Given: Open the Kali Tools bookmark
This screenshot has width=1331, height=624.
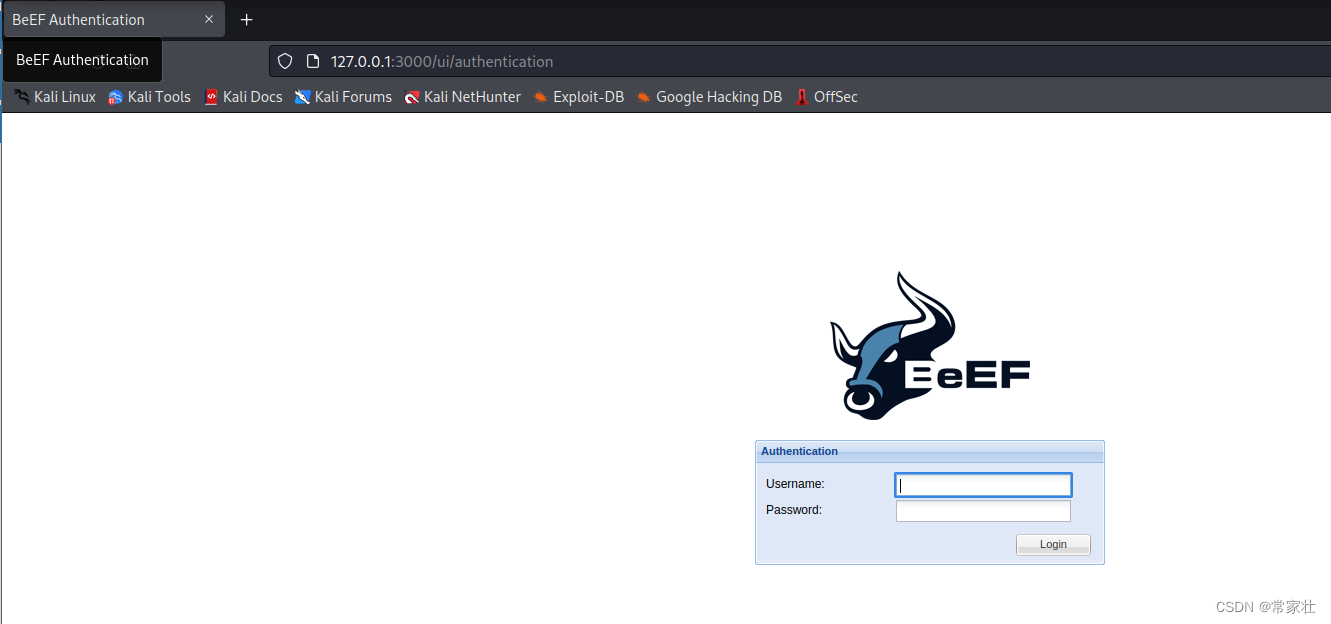Looking at the screenshot, I should 149,97.
